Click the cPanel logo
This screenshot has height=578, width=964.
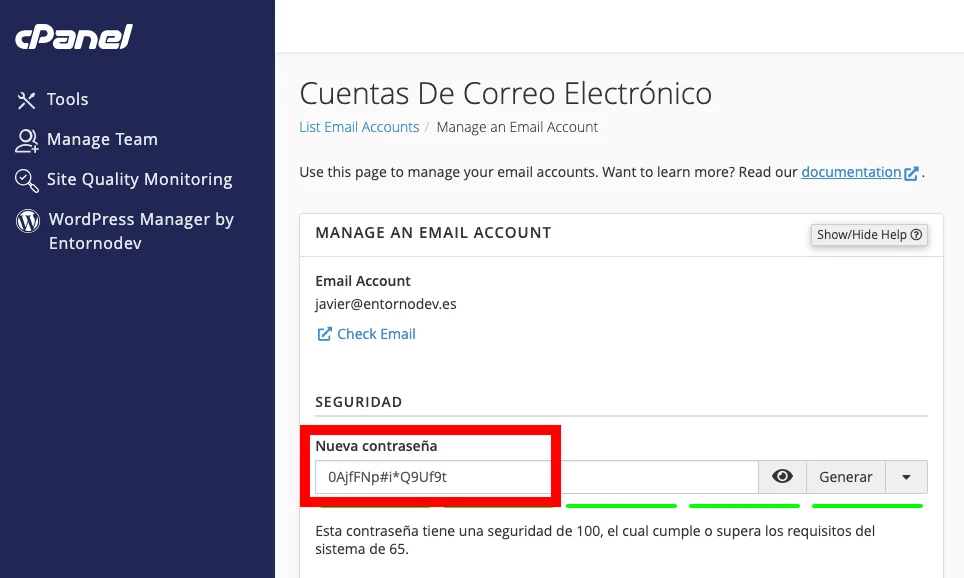coord(73,38)
